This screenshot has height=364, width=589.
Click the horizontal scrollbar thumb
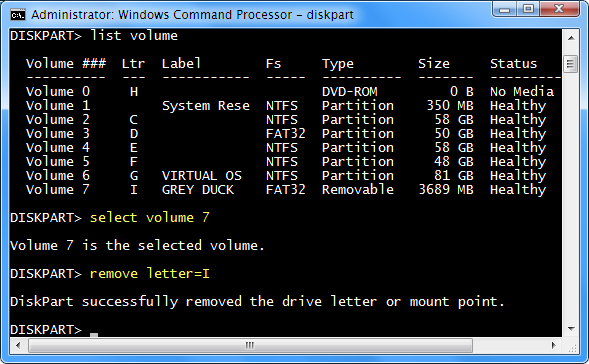251,345
